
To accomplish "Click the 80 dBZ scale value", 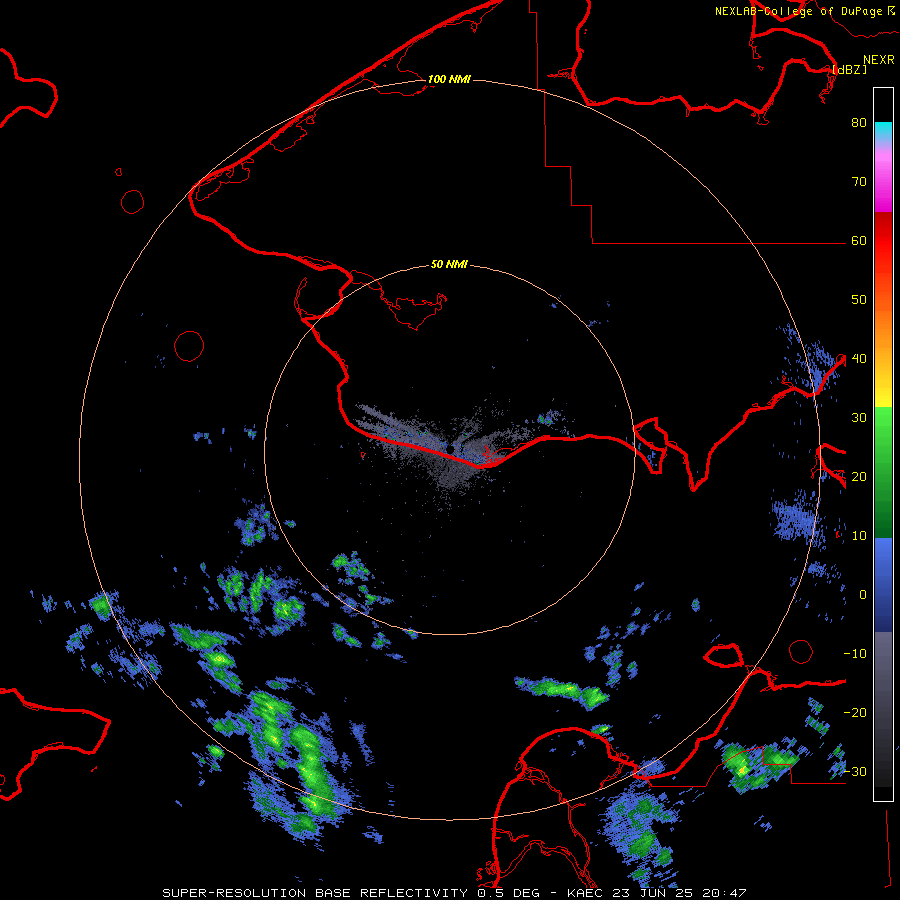I will pos(859,123).
